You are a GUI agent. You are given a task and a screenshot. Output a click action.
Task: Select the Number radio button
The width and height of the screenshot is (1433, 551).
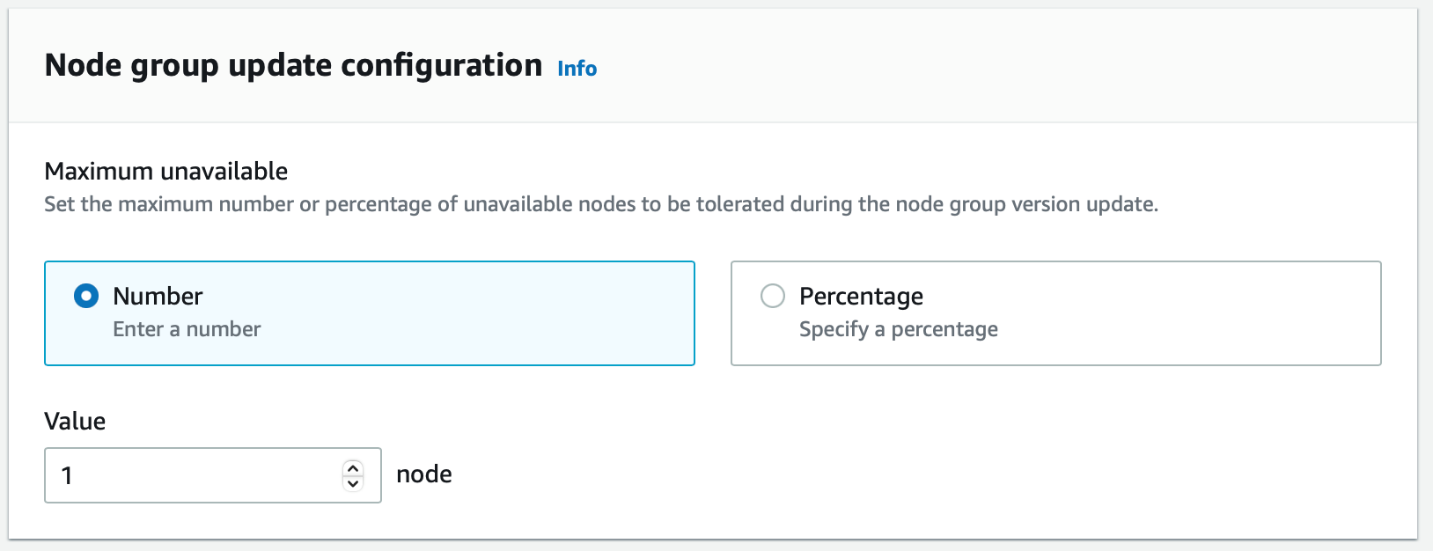click(87, 296)
